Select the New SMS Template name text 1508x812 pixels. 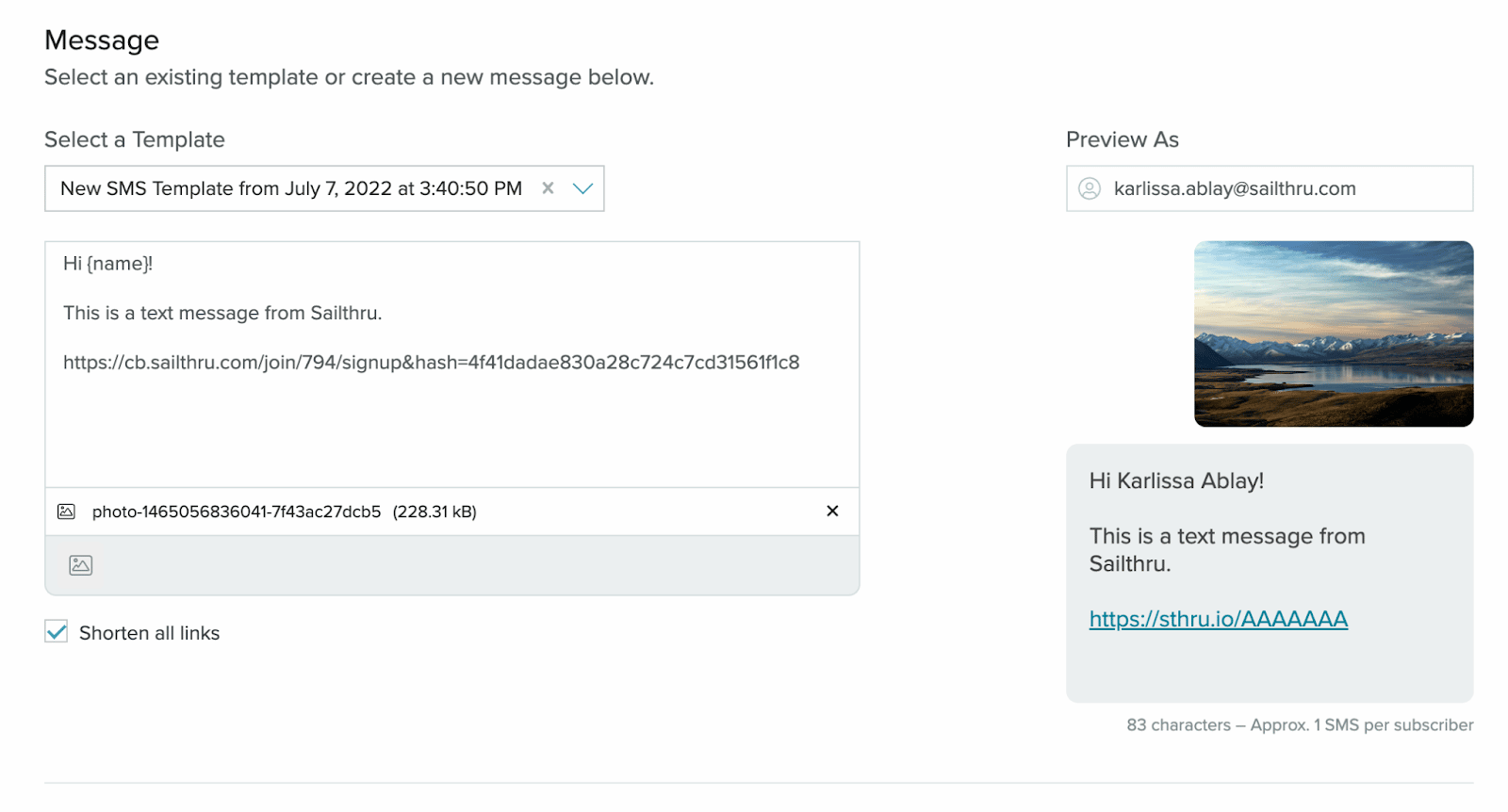(x=290, y=188)
